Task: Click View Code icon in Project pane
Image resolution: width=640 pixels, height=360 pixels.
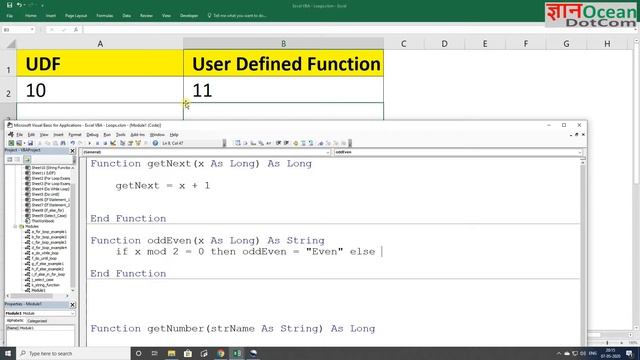Action: click(10, 159)
